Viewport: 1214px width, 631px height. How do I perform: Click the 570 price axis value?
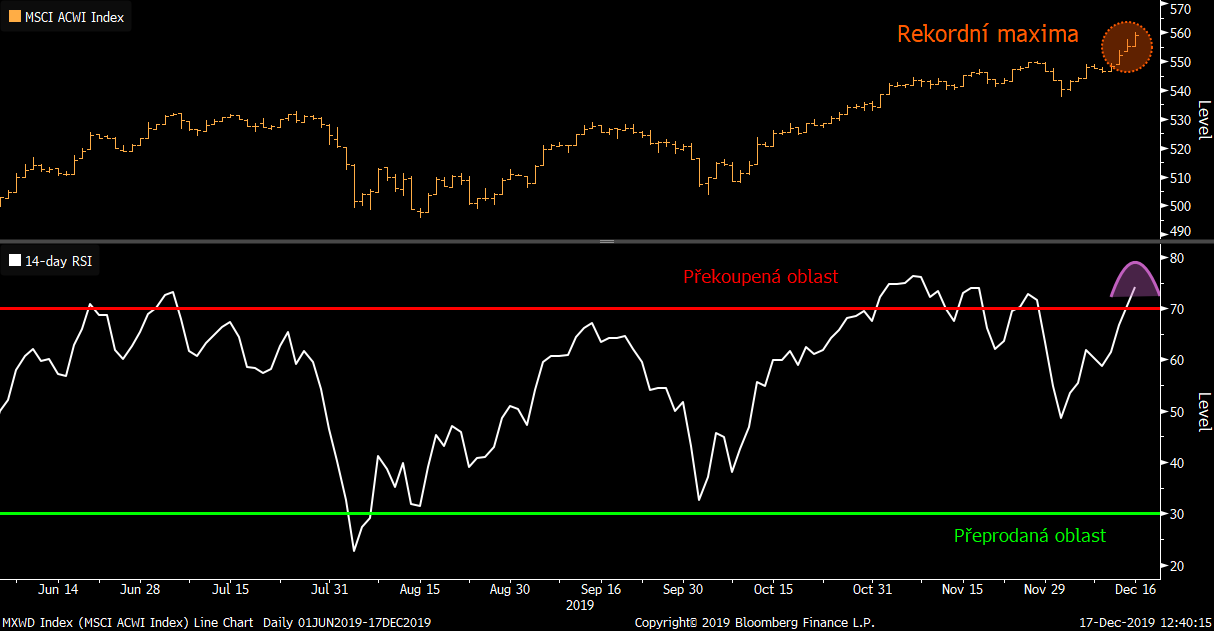(1178, 9)
